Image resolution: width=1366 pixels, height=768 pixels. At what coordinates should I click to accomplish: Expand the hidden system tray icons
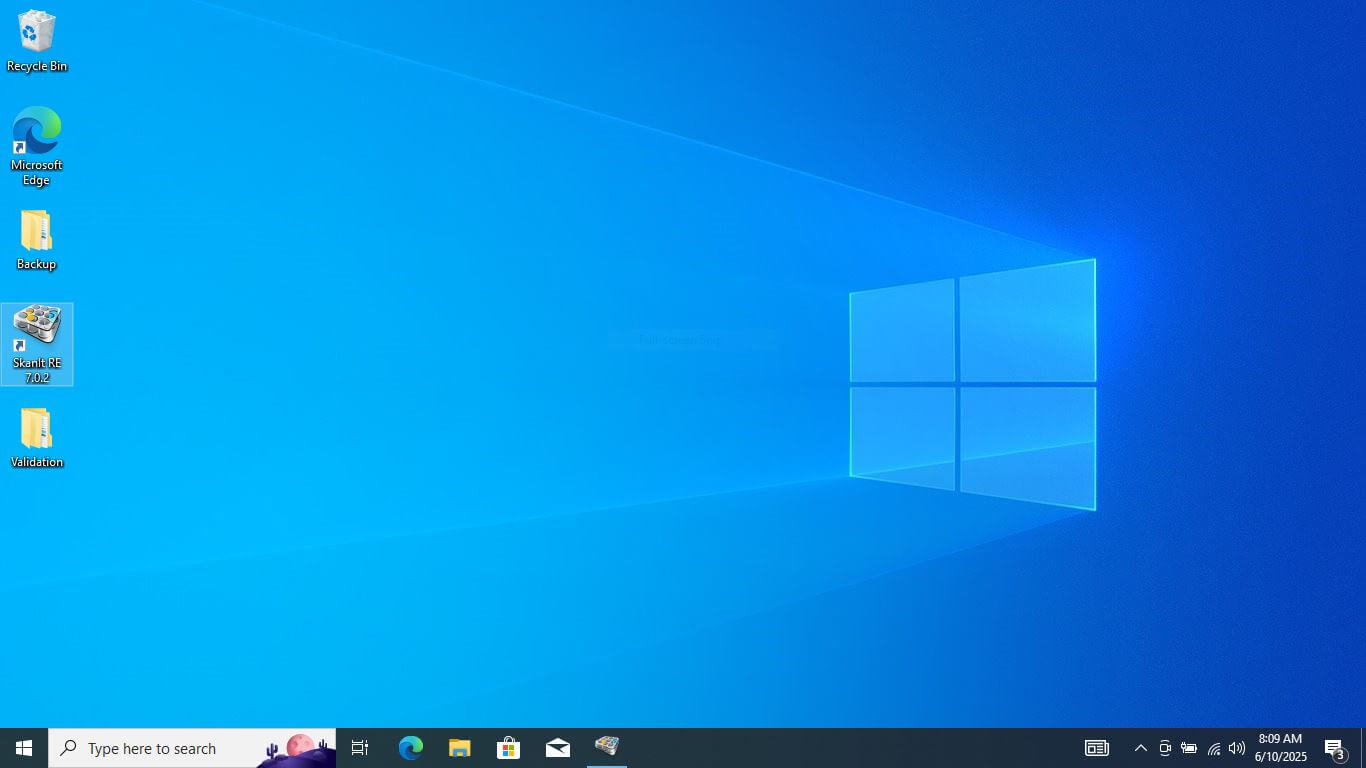(1140, 748)
